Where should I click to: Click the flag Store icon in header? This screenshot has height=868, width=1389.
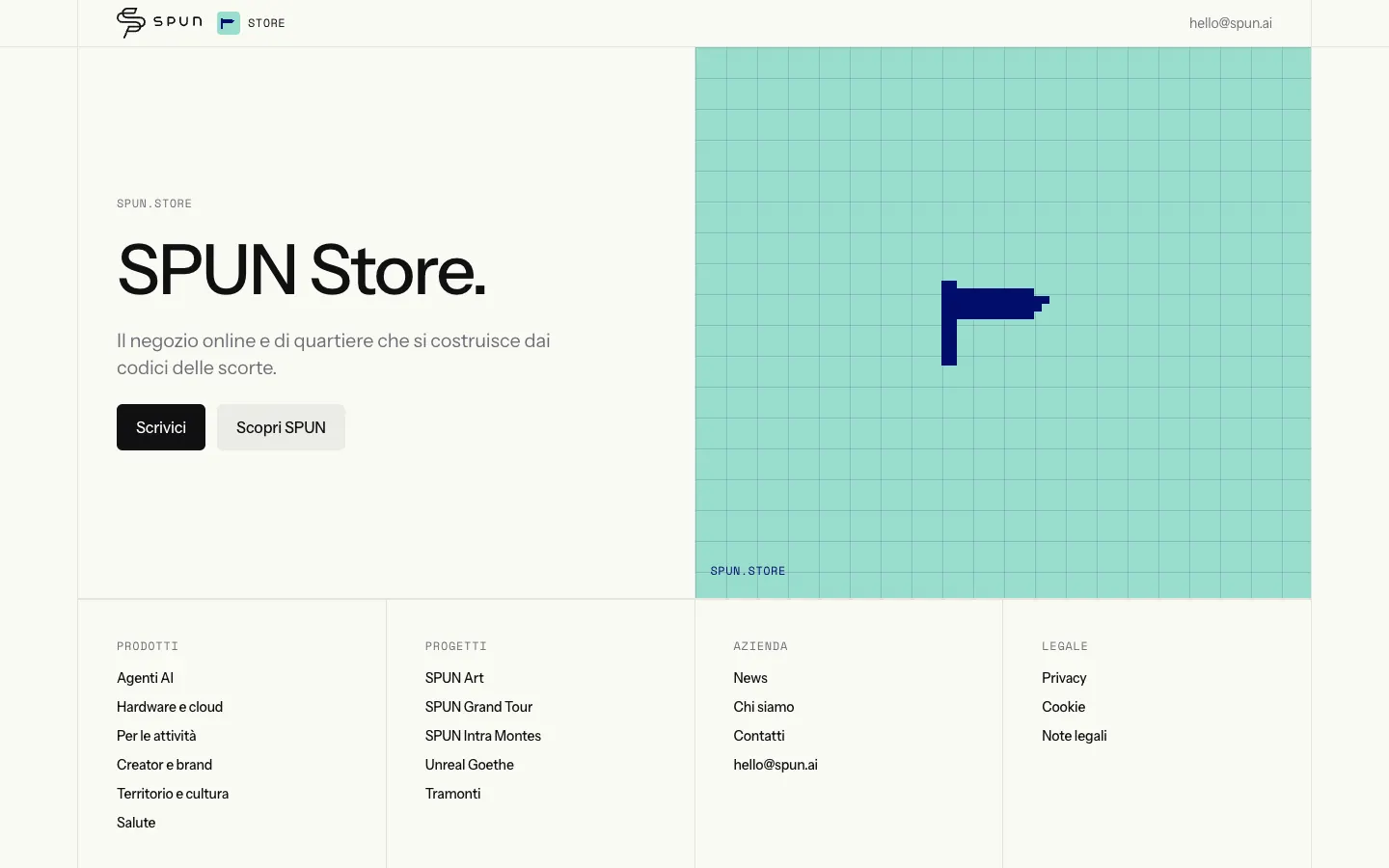pyautogui.click(x=229, y=23)
